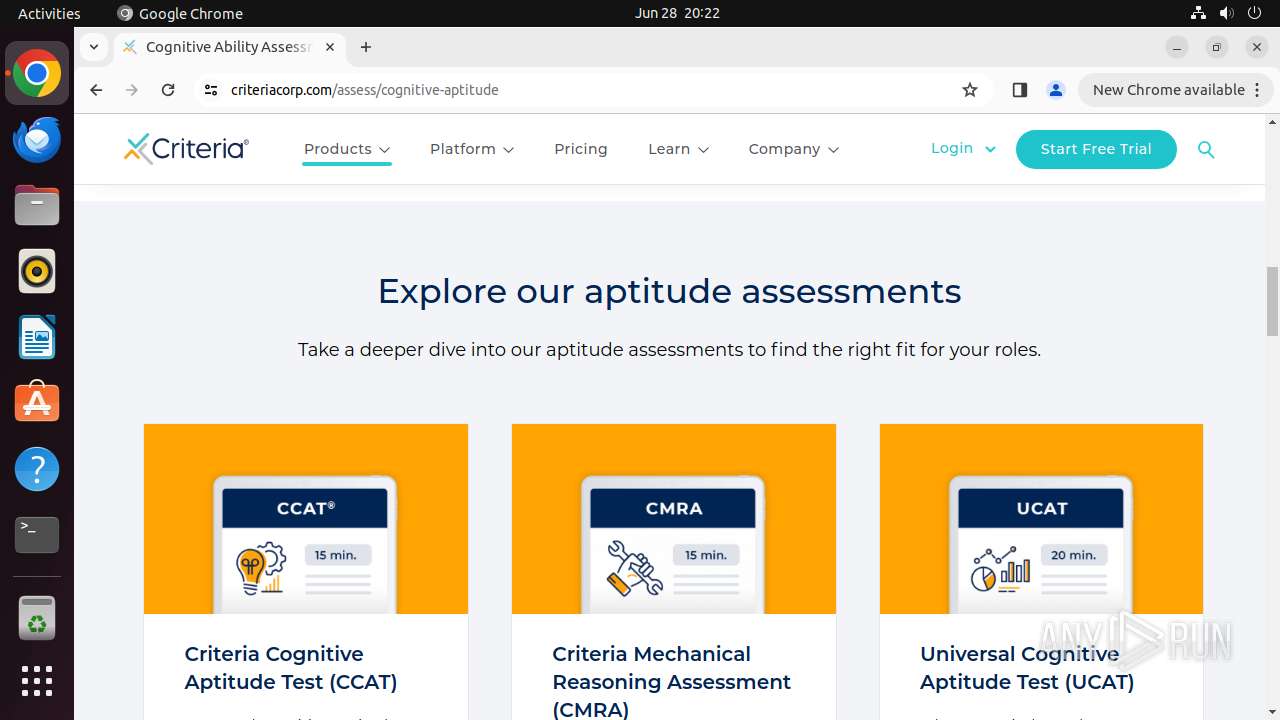Launch Thunderbird Mail from dock

point(37,140)
